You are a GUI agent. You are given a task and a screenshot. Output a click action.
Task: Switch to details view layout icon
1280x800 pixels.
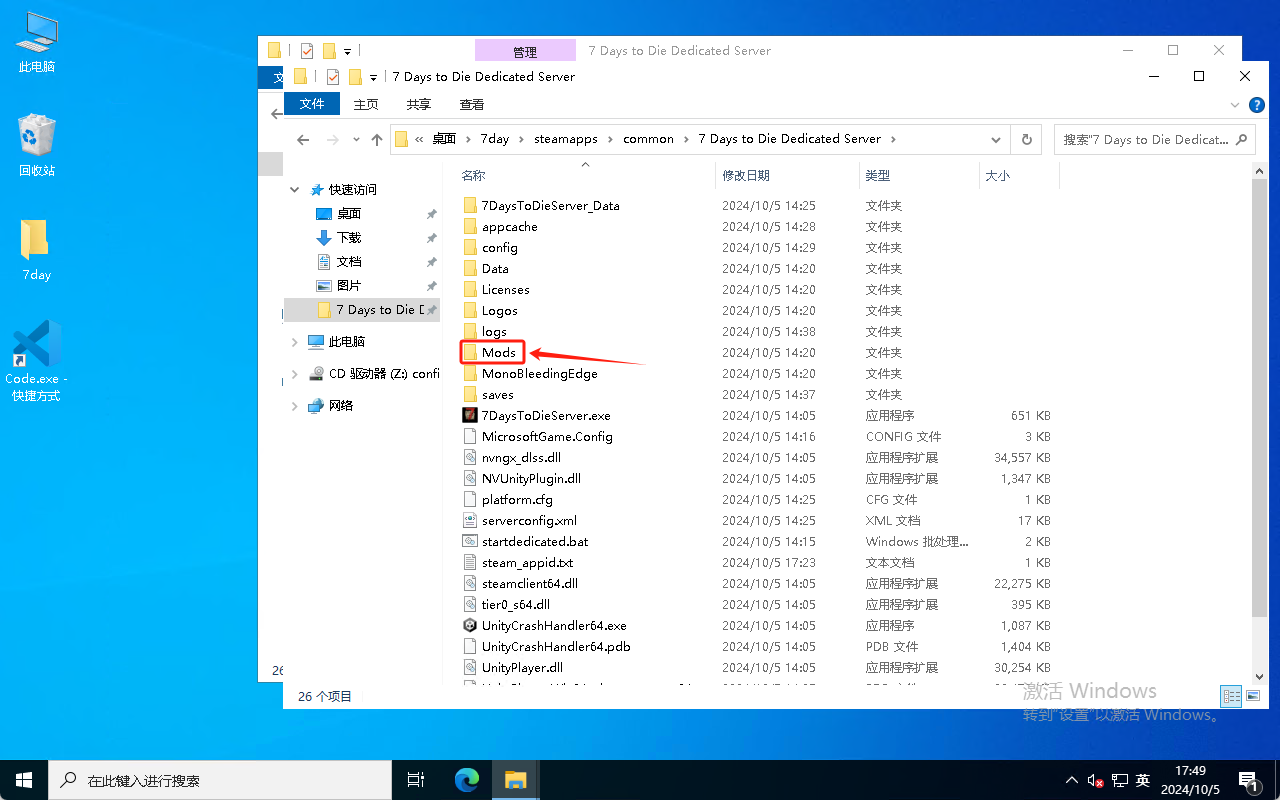[1231, 696]
